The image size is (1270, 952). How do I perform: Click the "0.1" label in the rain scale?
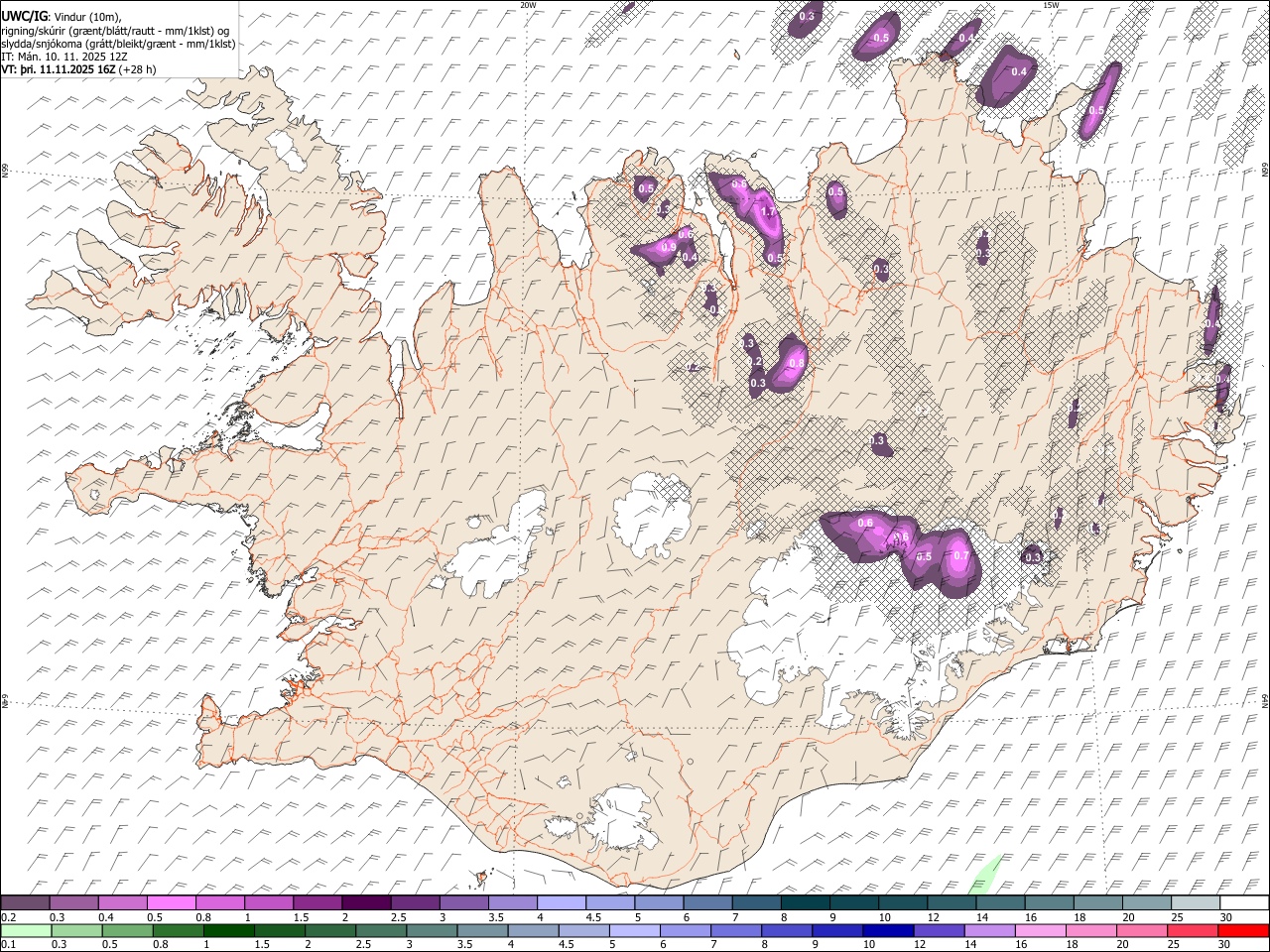[8, 944]
